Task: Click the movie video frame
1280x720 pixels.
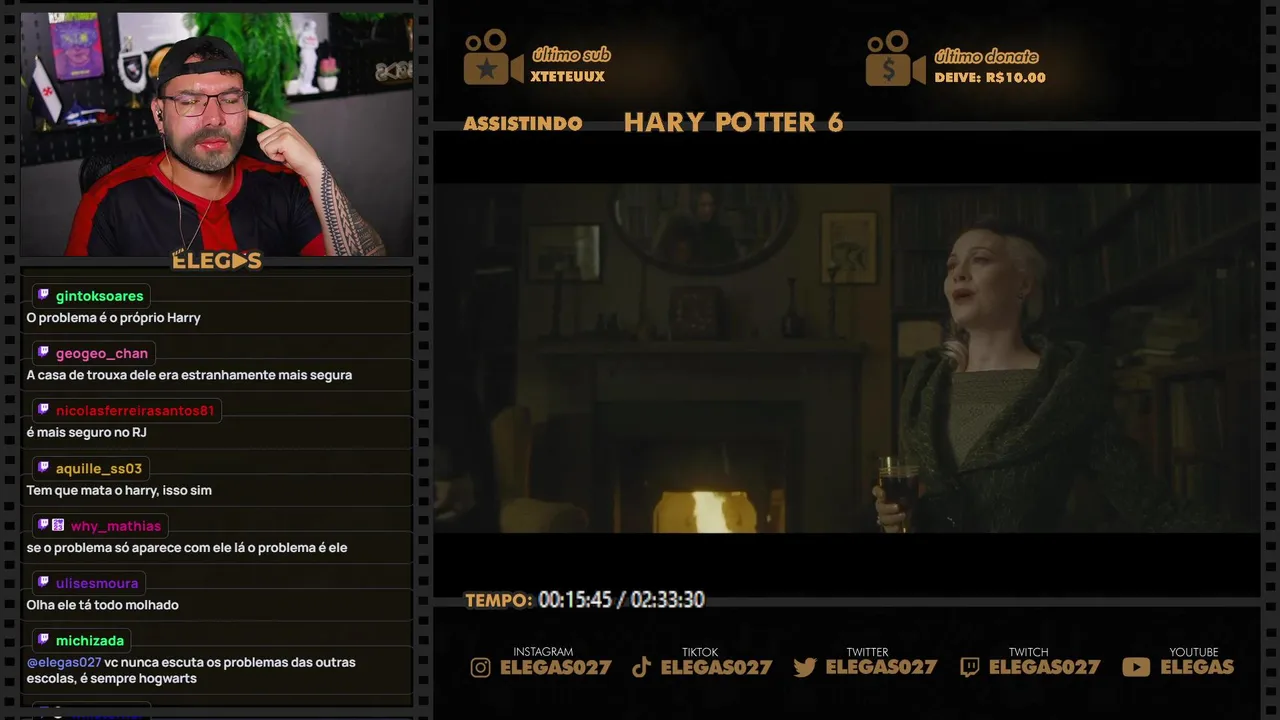Action: (x=847, y=358)
